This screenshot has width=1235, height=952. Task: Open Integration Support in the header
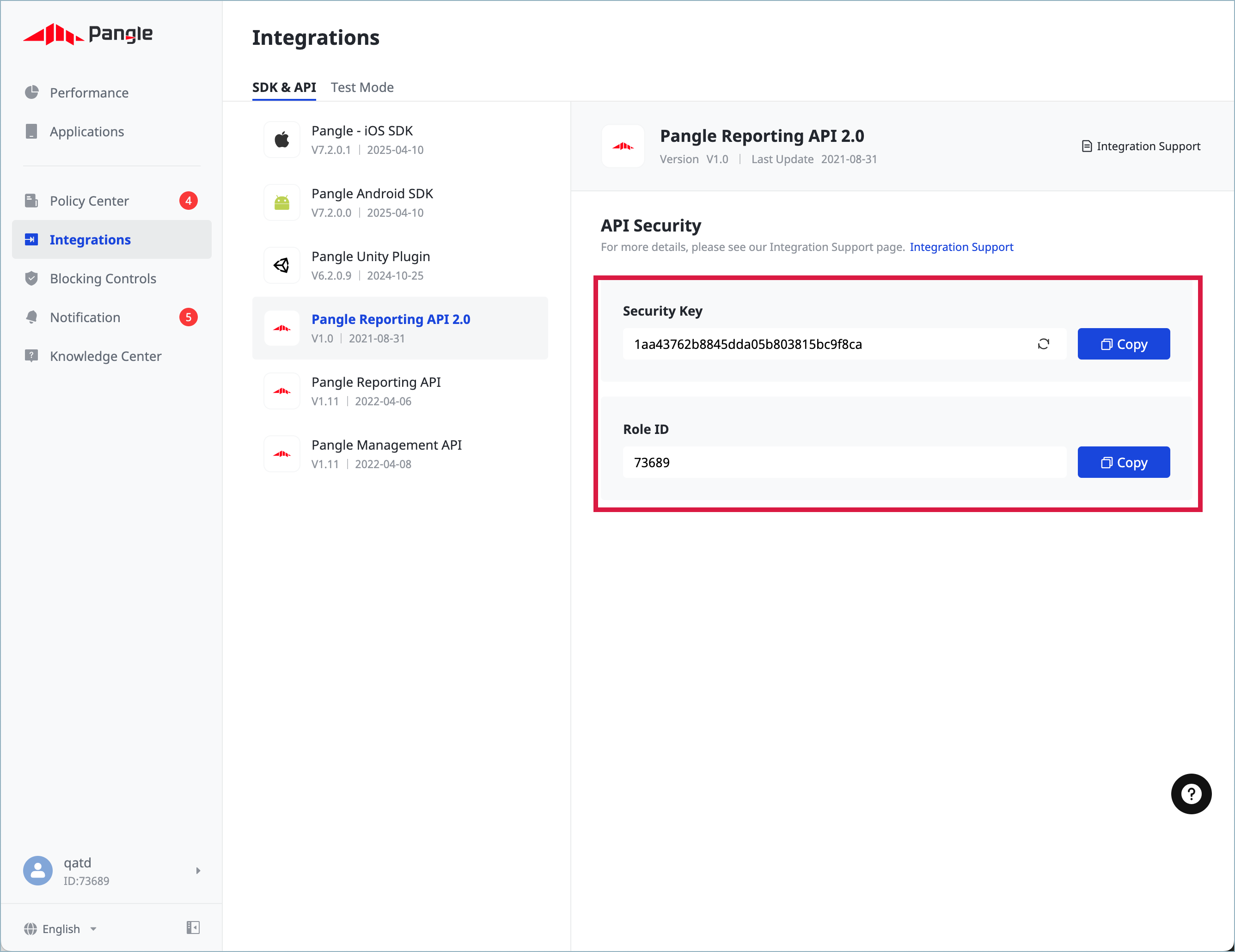1141,146
